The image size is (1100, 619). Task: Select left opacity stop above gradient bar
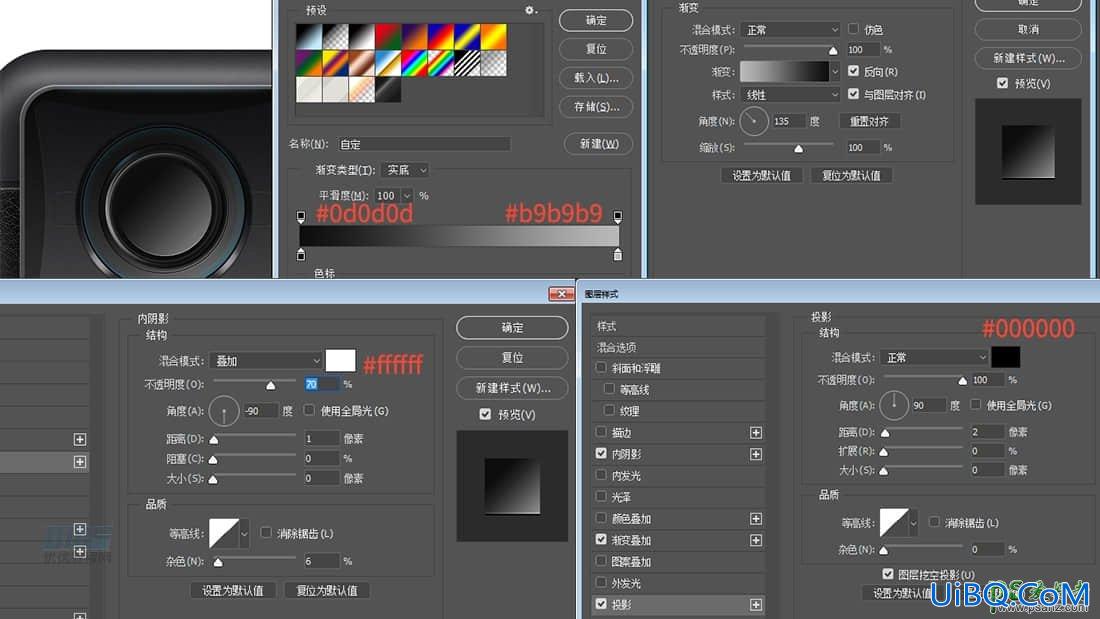(x=301, y=216)
